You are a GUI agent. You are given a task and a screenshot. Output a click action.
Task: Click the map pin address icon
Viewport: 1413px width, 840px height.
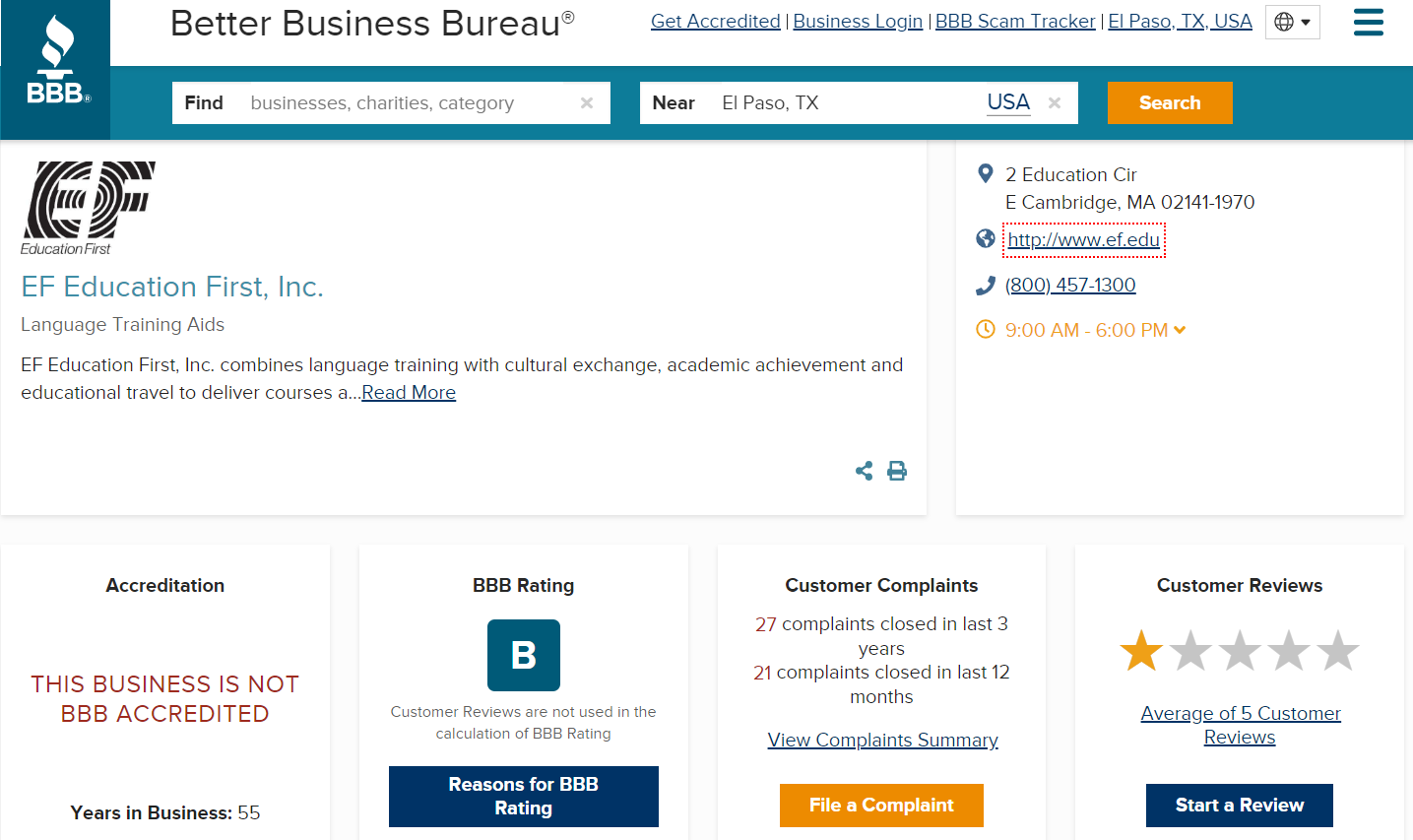pyautogui.click(x=985, y=174)
